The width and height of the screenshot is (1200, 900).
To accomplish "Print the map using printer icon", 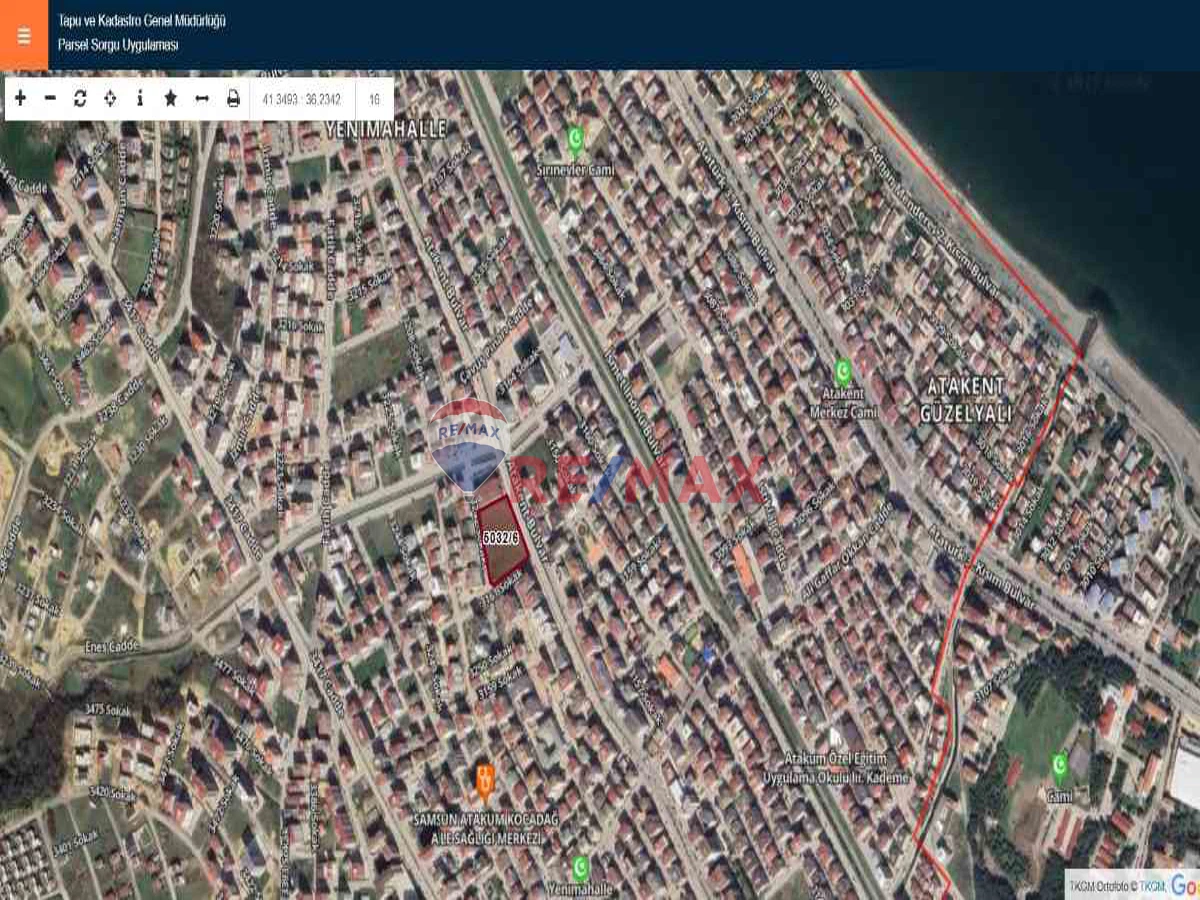I will [233, 98].
